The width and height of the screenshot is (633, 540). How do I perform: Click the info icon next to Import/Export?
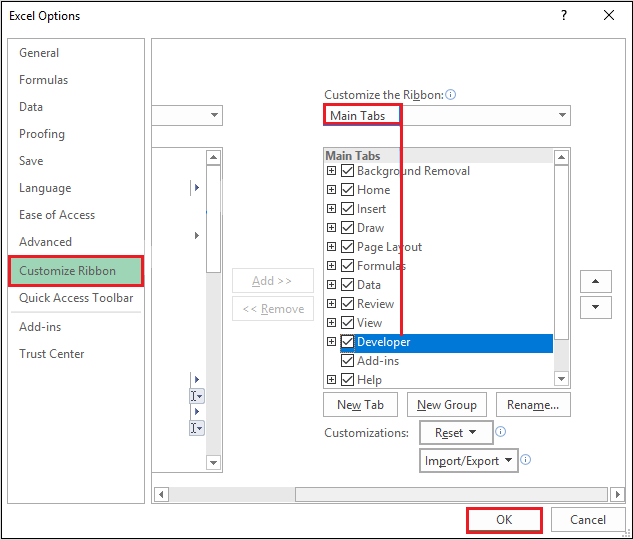[x=525, y=459]
